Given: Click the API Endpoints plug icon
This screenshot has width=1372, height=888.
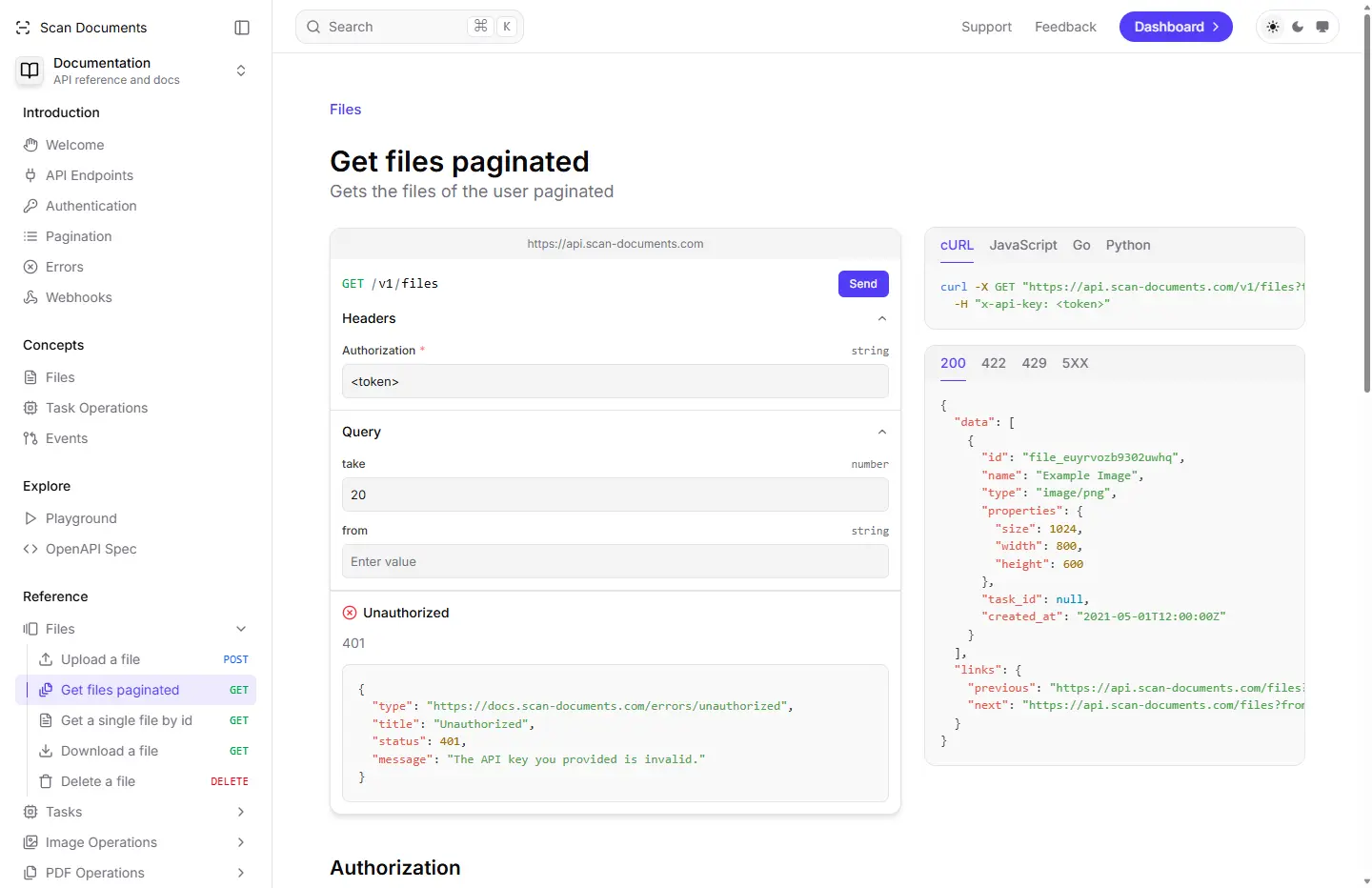Looking at the screenshot, I should point(30,175).
